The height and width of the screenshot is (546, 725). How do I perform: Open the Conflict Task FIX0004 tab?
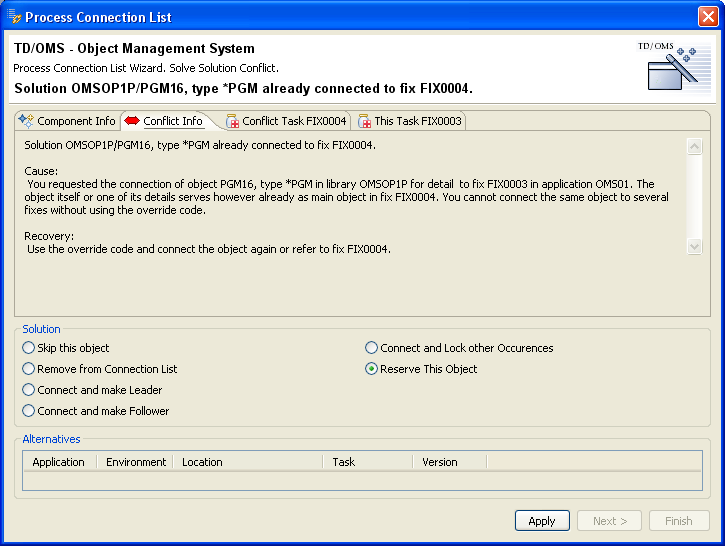click(x=294, y=121)
